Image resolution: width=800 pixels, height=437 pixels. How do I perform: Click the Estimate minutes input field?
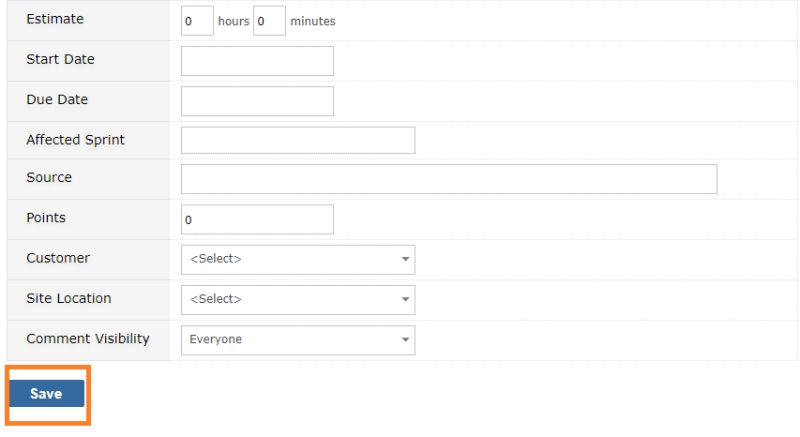point(269,21)
